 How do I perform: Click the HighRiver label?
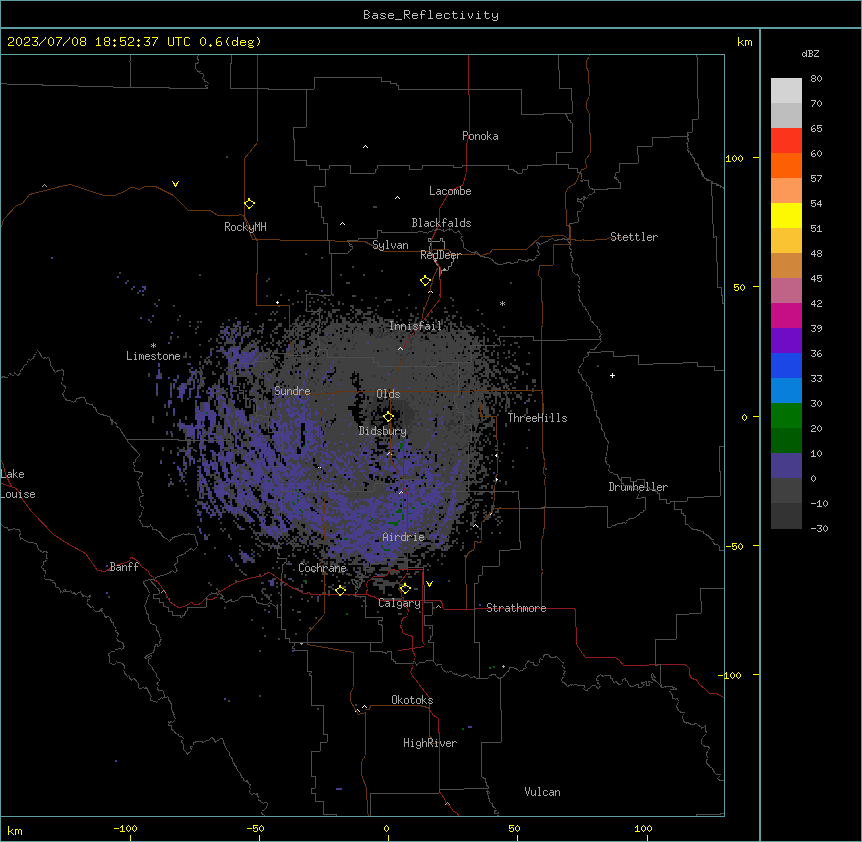430,743
